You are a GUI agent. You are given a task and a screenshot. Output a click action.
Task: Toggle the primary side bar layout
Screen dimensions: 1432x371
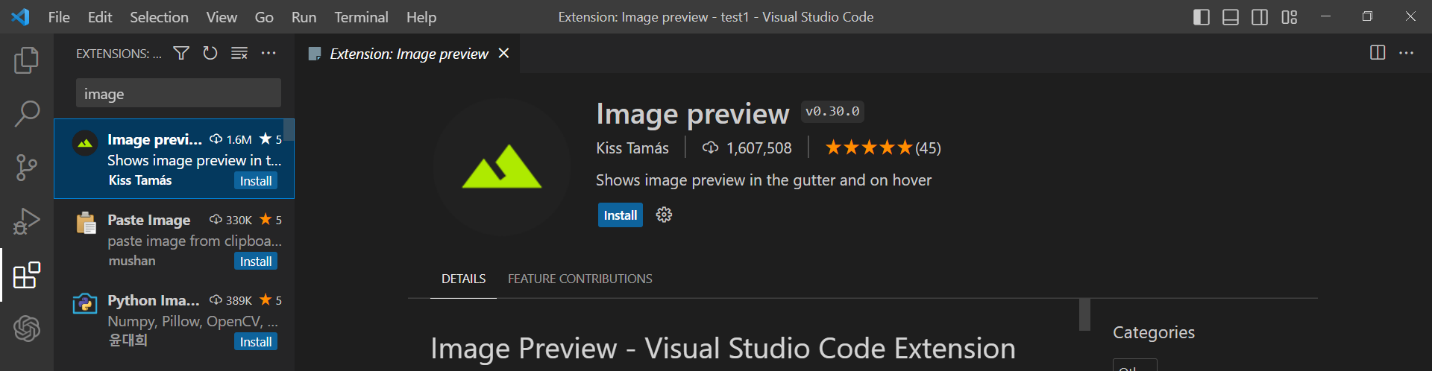click(1202, 17)
